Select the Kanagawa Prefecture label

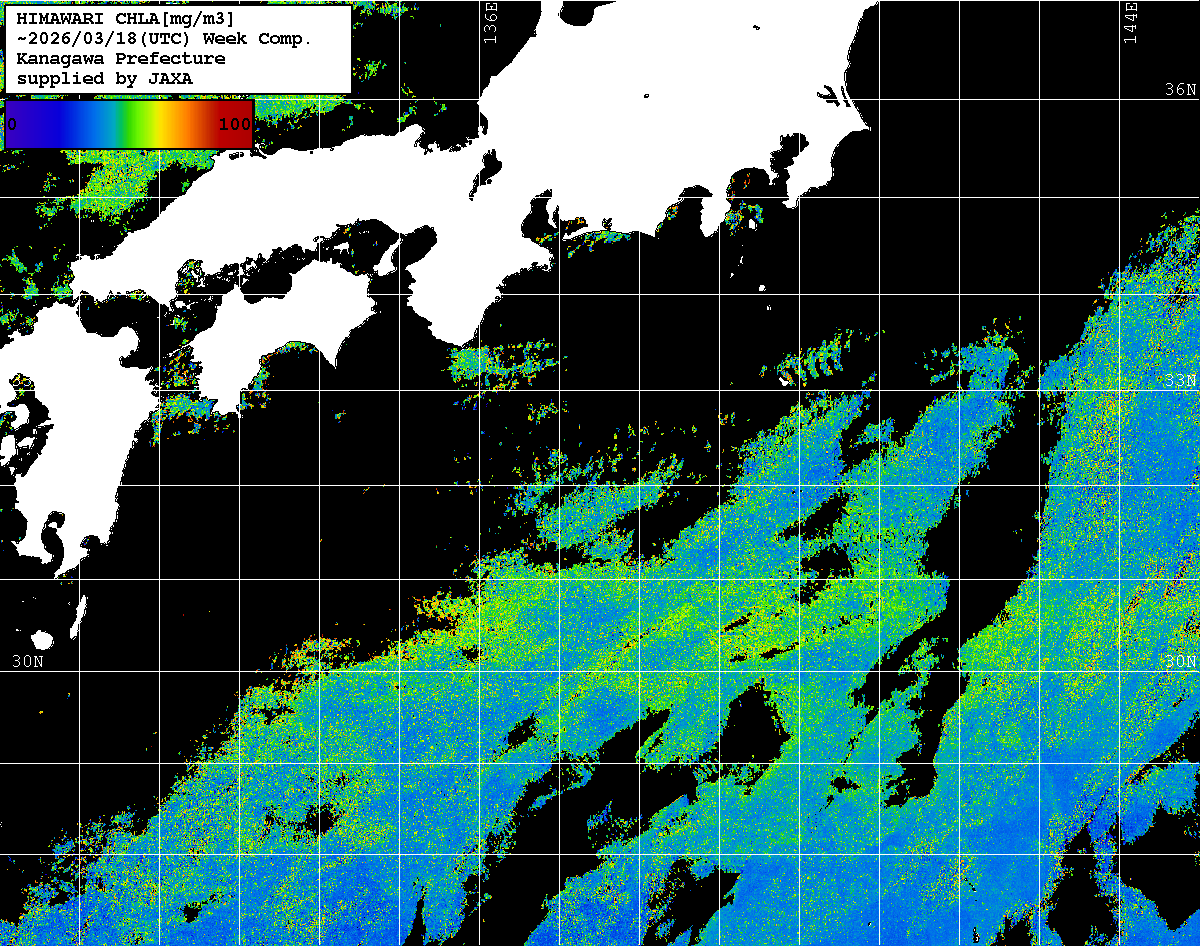click(x=120, y=59)
